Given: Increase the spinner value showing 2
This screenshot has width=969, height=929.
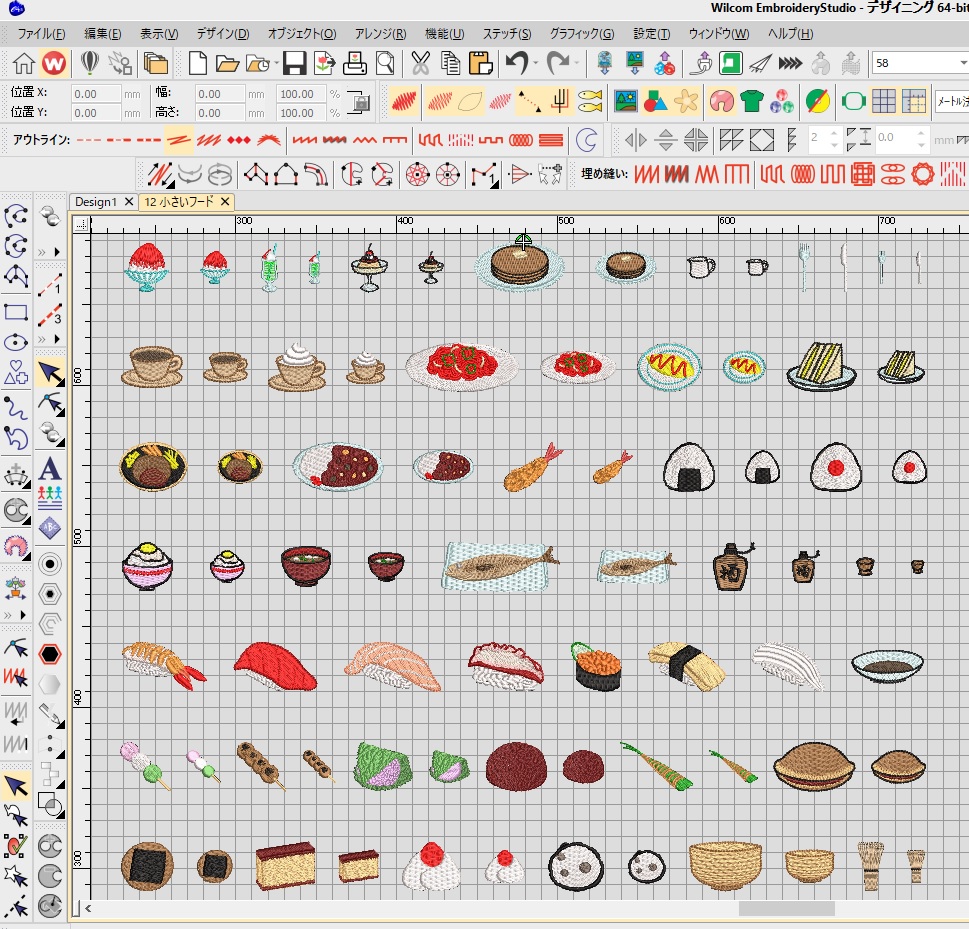Looking at the screenshot, I should pyautogui.click(x=834, y=134).
